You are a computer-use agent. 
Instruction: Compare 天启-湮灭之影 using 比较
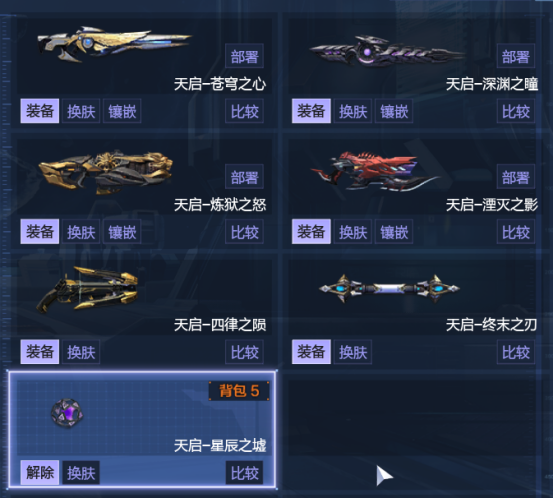516,231
